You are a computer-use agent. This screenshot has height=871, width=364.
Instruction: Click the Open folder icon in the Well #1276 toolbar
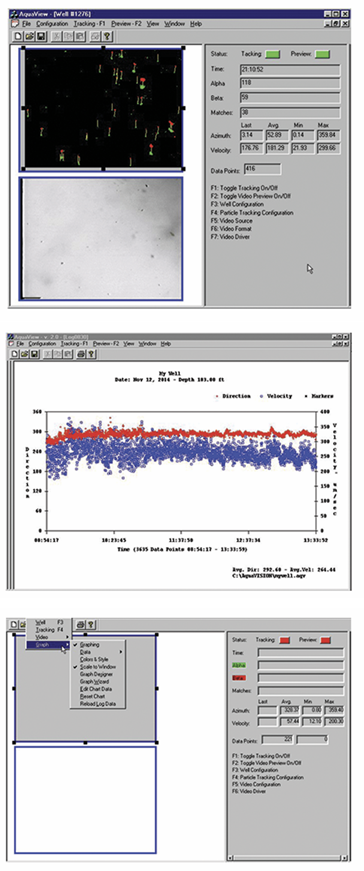tap(29, 37)
